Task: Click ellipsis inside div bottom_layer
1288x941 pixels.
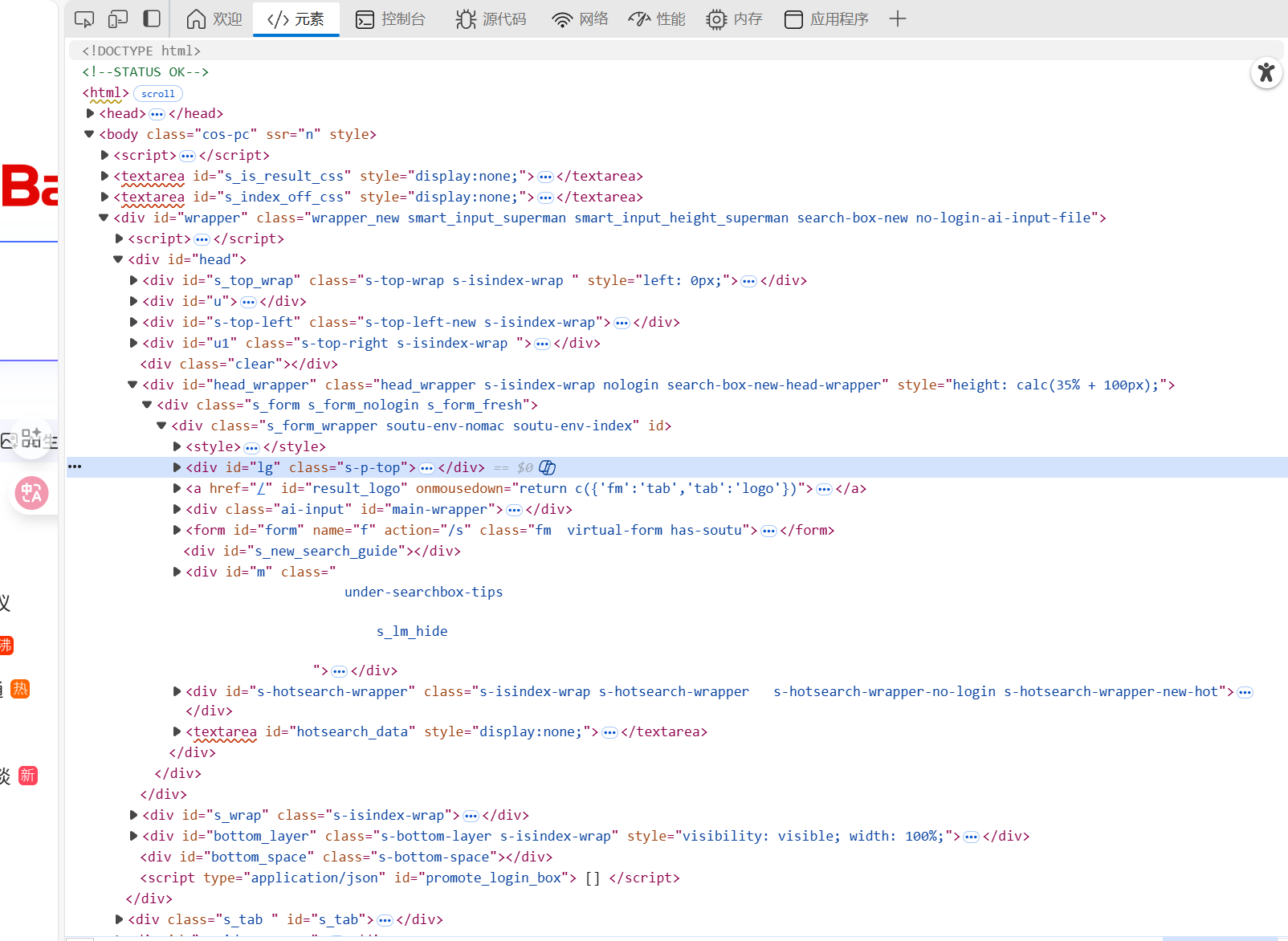Action: 972,837
